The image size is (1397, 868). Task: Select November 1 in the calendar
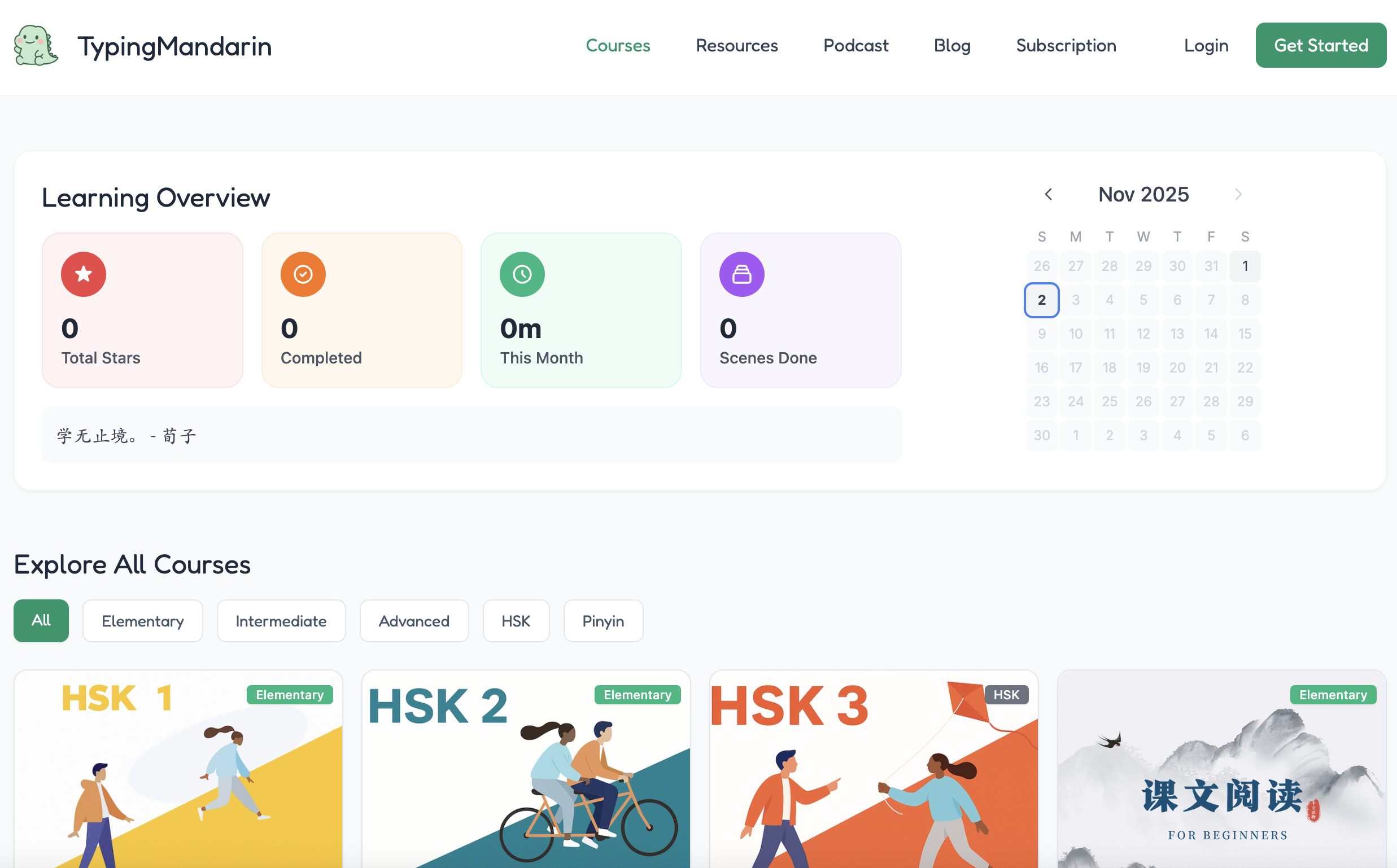1245,266
